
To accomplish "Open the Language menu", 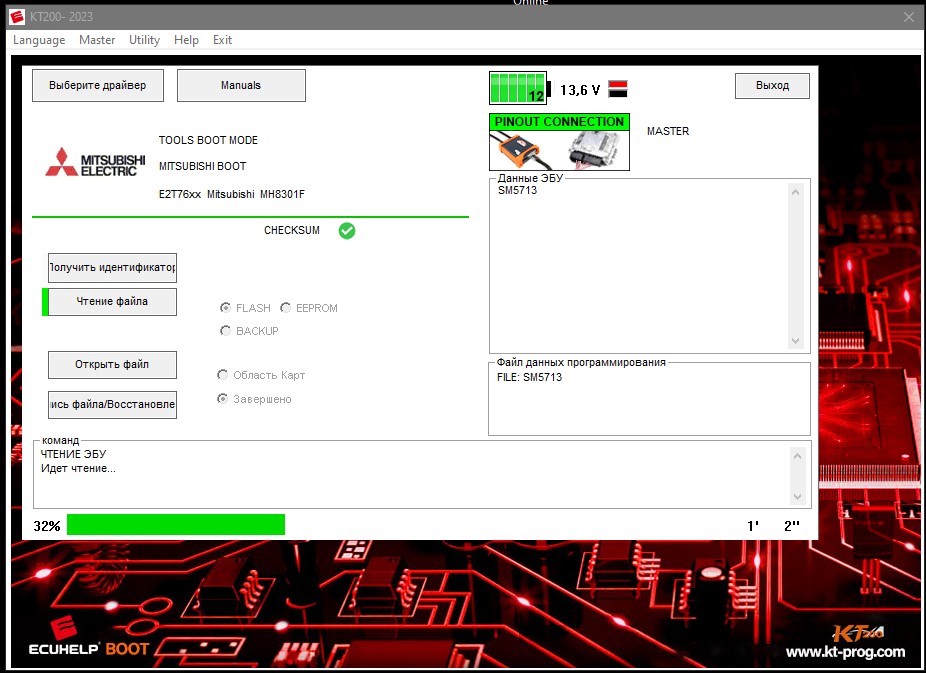I will (x=39, y=40).
